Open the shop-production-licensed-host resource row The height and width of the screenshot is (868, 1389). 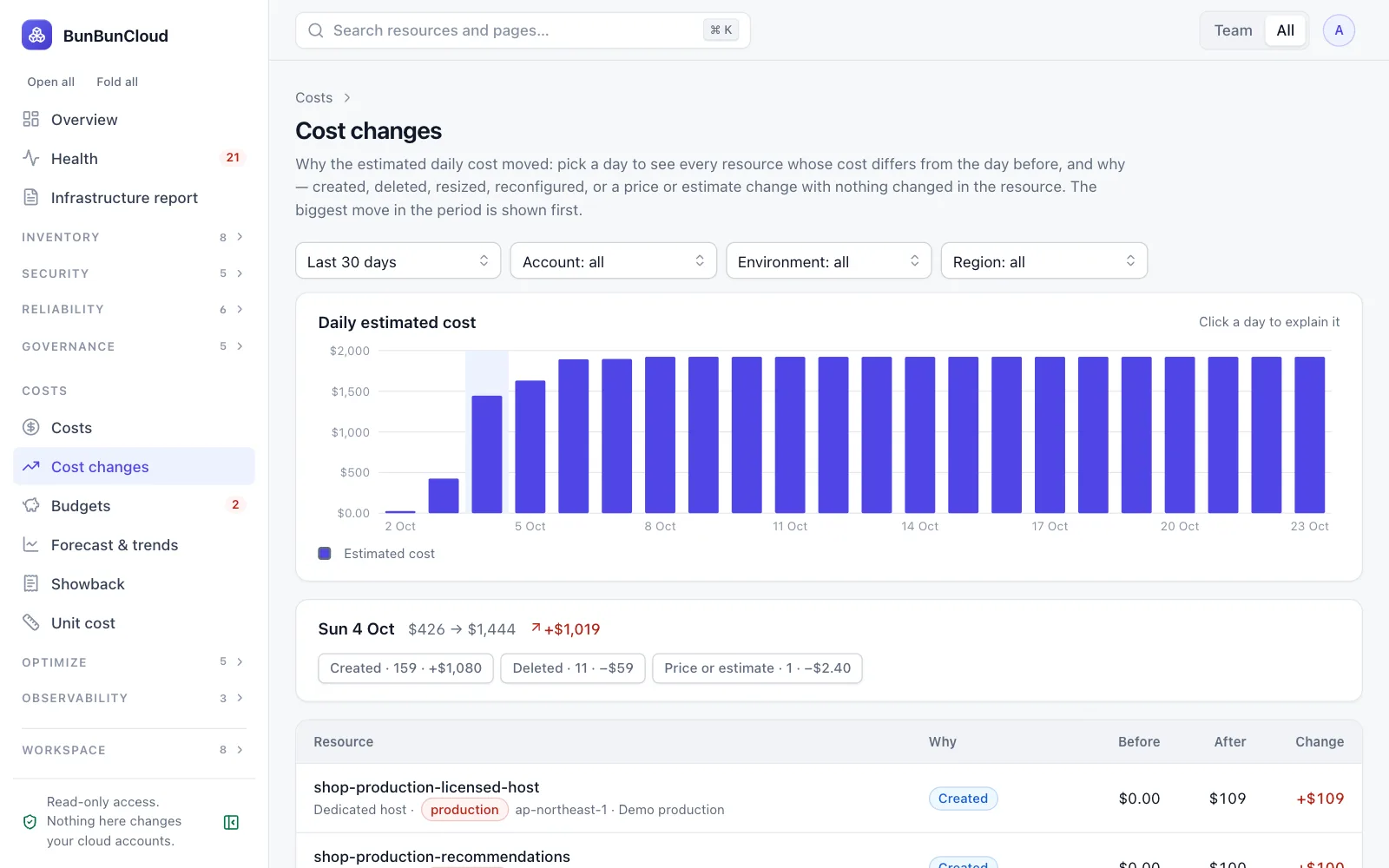pyautogui.click(x=829, y=799)
